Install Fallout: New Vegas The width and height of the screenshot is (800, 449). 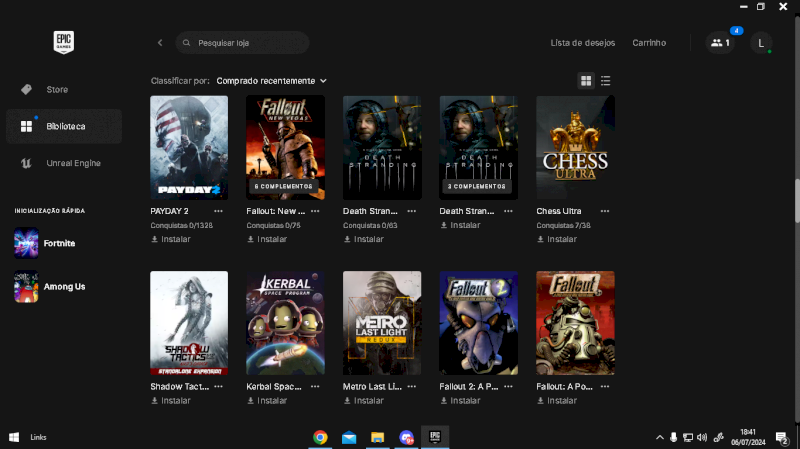267,239
